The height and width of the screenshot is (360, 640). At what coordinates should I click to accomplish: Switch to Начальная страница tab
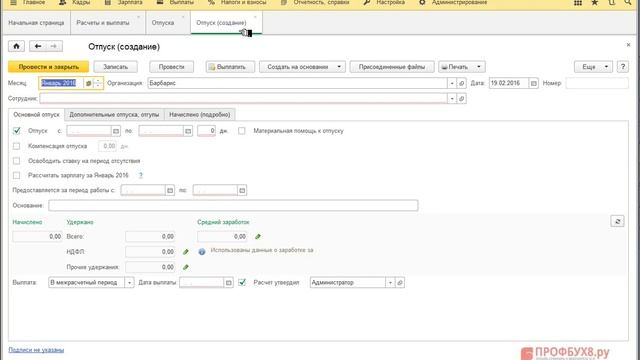[x=36, y=23]
